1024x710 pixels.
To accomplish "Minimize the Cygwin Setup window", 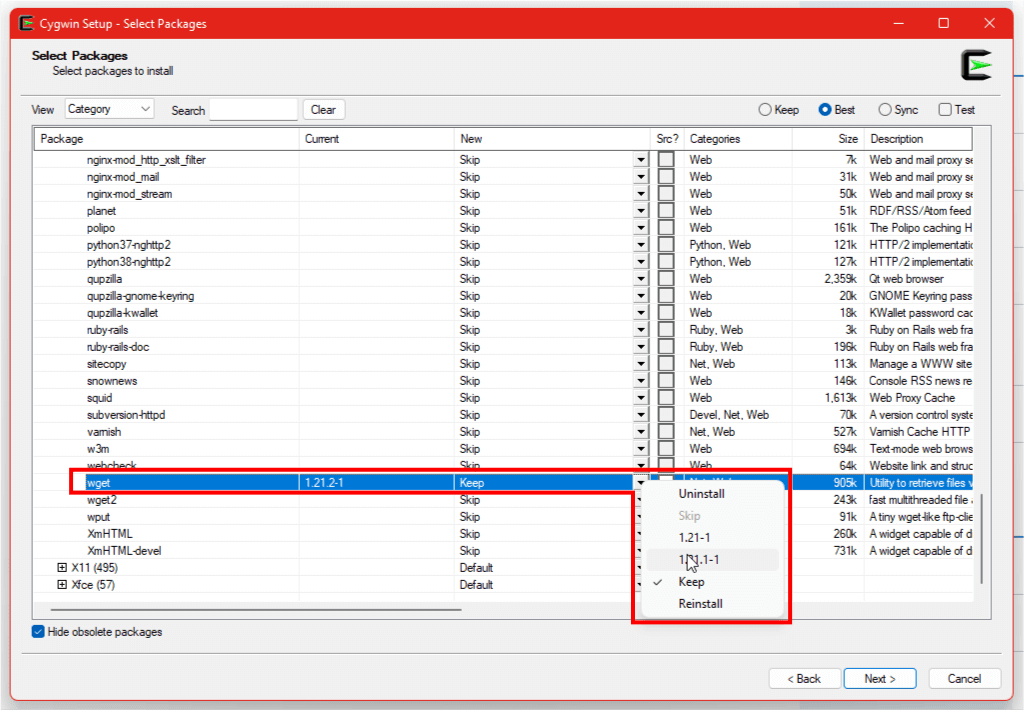I will pos(899,24).
